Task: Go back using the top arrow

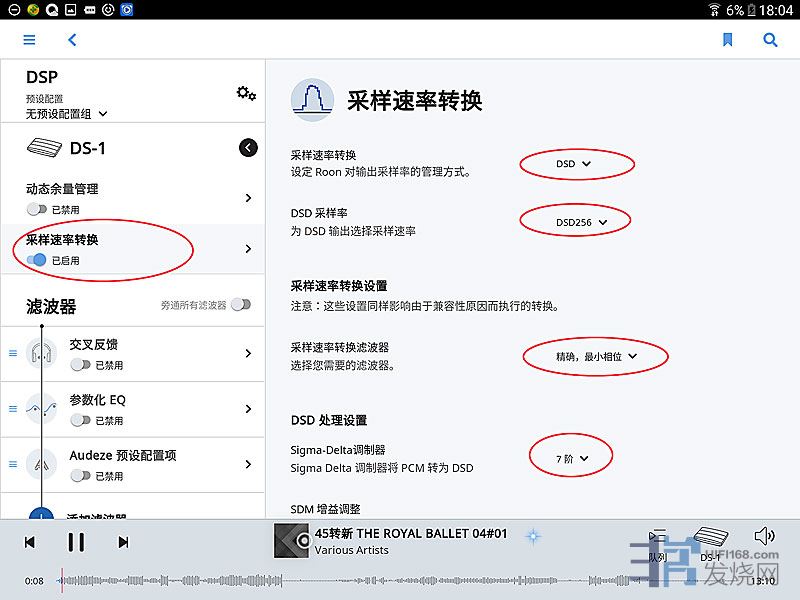Action: point(72,40)
